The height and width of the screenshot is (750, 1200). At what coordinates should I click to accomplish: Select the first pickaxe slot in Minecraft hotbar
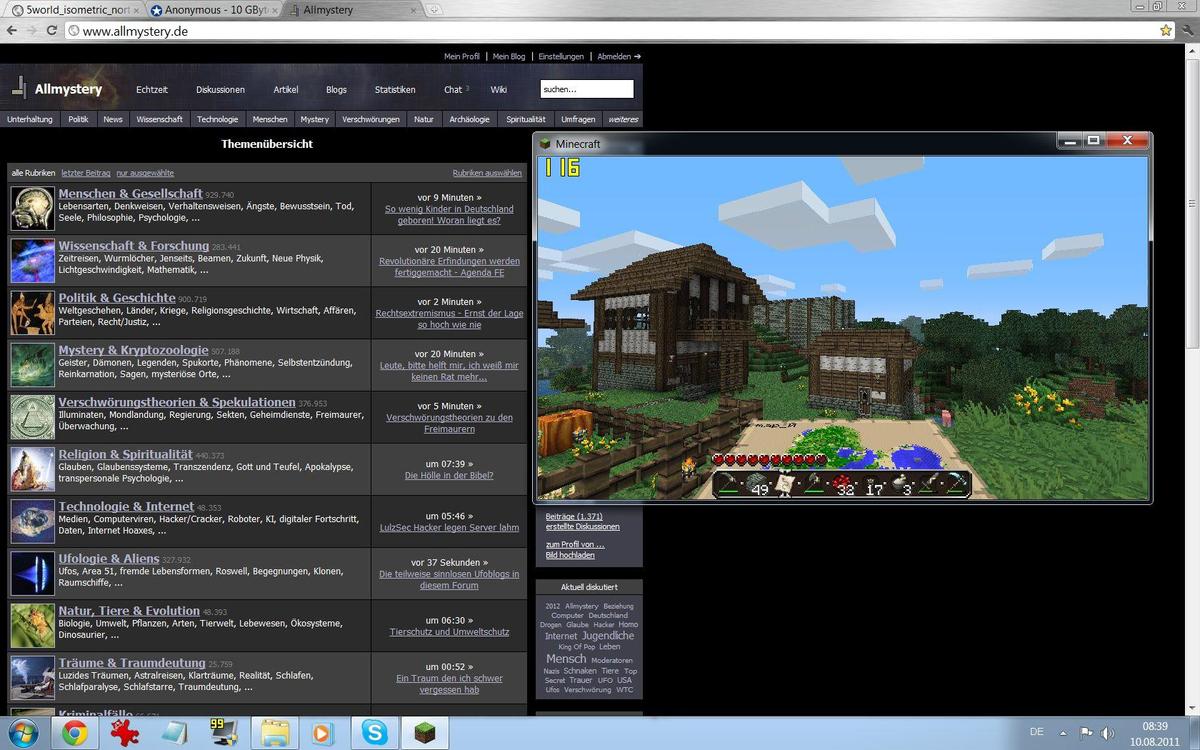(x=729, y=485)
